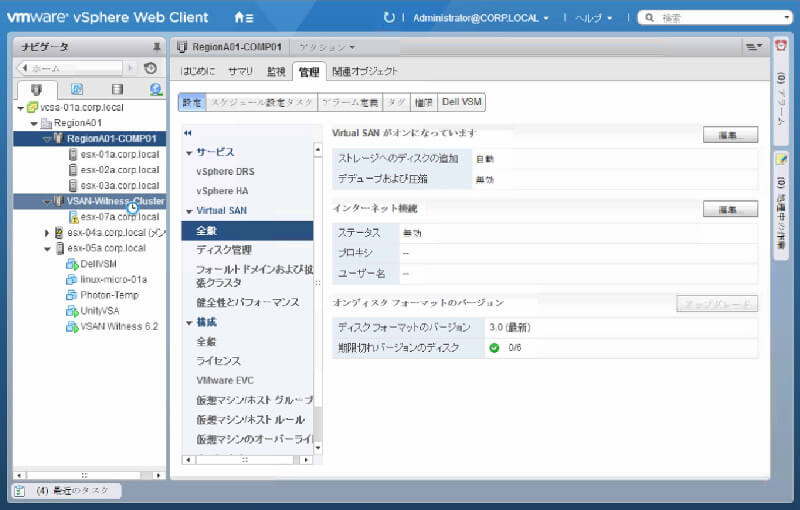The image size is (800, 510).
Task: Open the Help (ヘルプ) dropdown
Action: (594, 18)
